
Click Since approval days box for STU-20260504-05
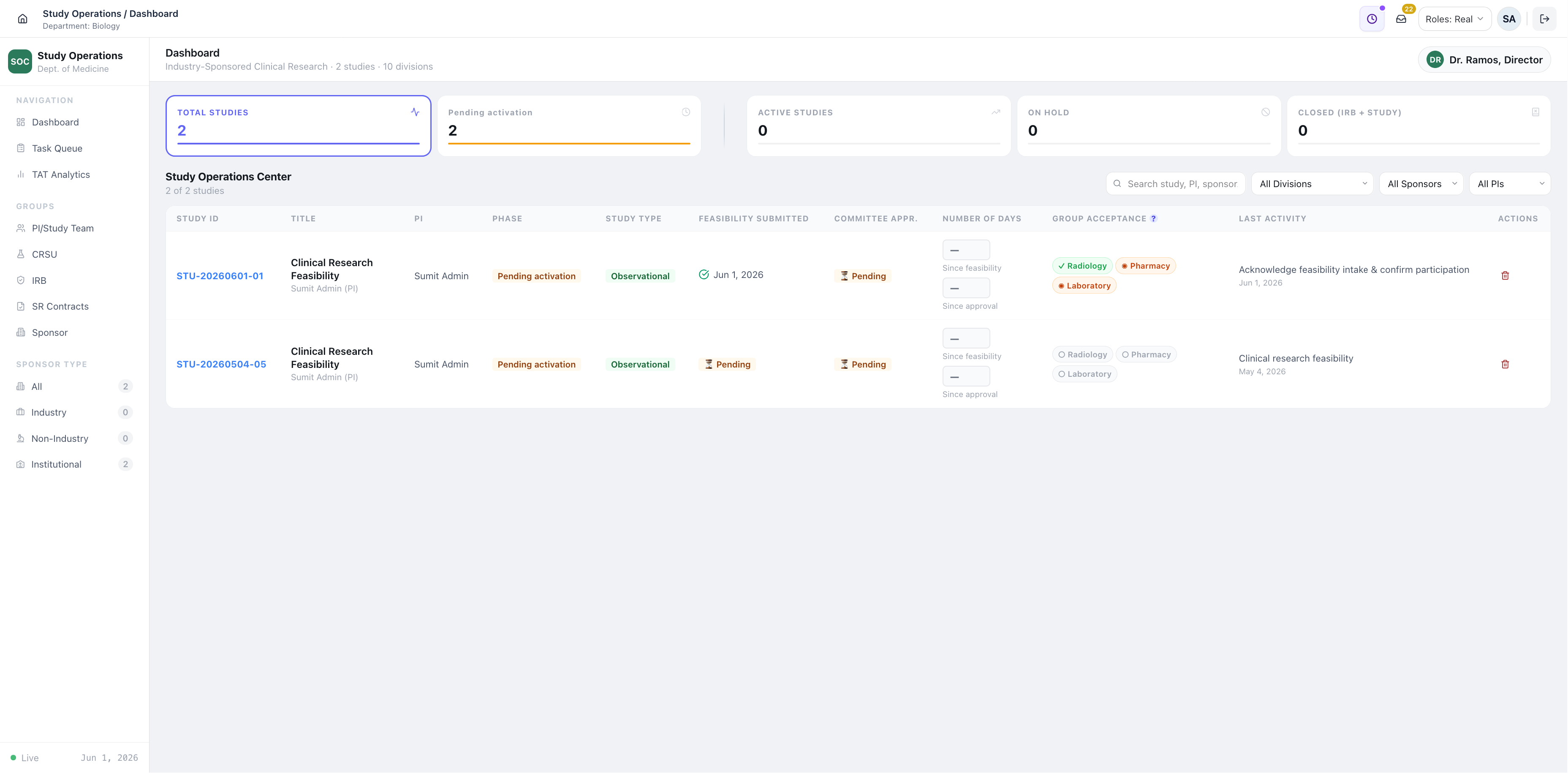(966, 376)
